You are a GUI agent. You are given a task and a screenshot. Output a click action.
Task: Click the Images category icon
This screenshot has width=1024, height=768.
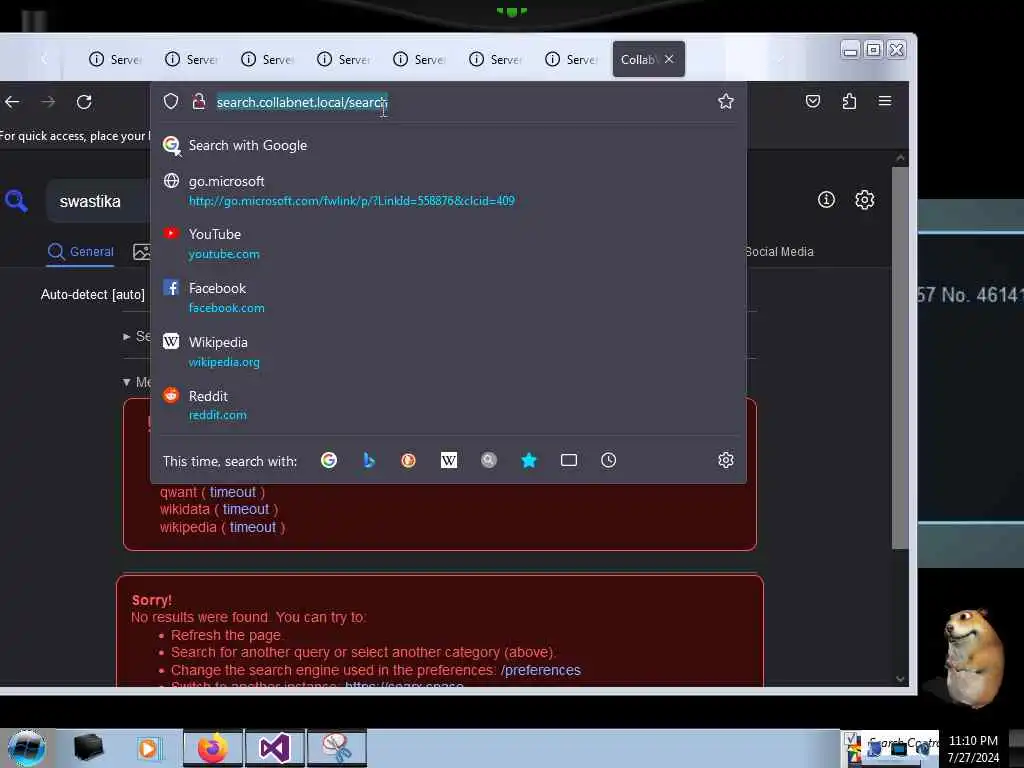(141, 252)
